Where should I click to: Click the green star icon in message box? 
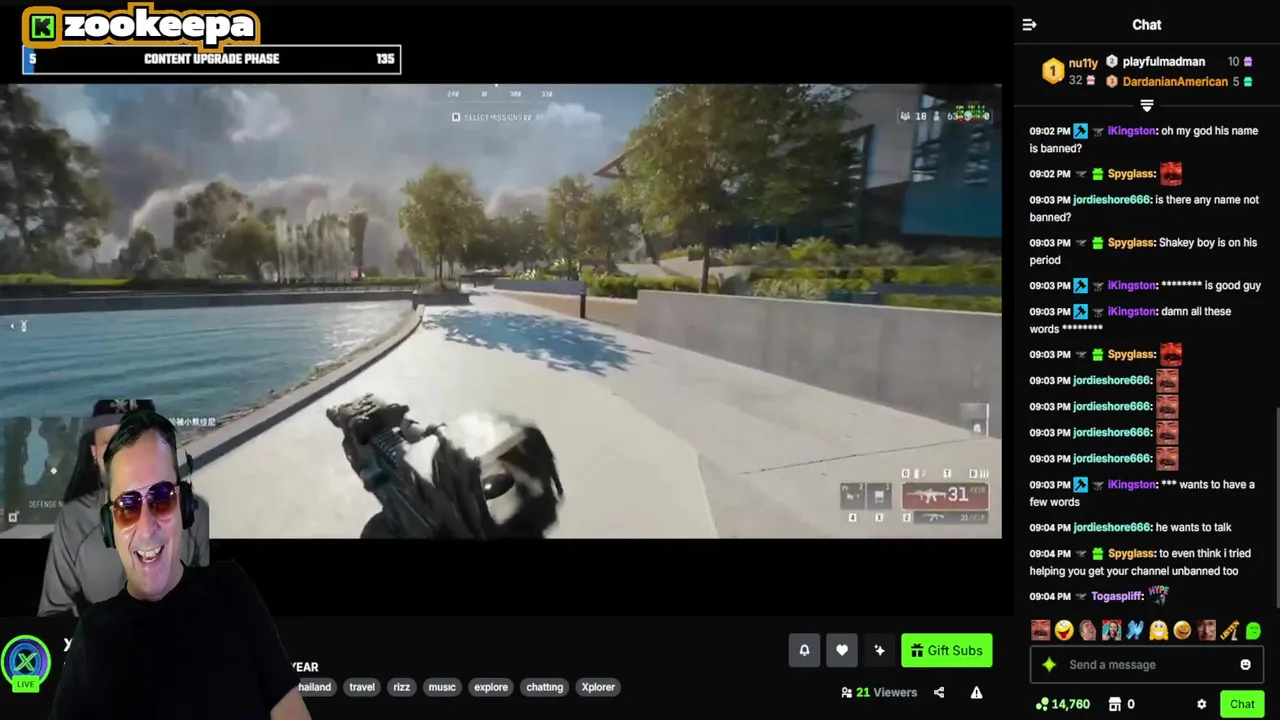pos(1049,665)
